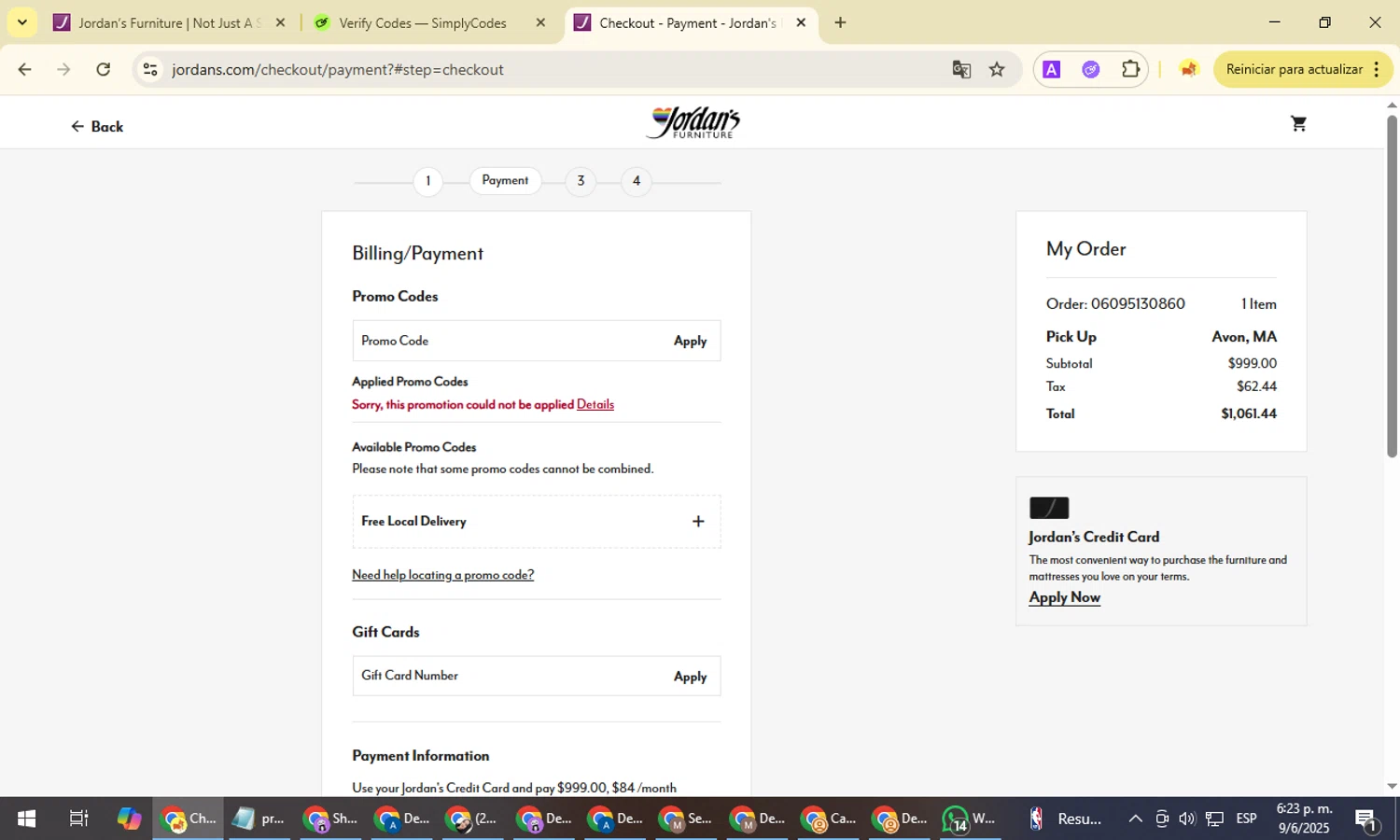Launch Copilot from the taskbar

coord(129,819)
